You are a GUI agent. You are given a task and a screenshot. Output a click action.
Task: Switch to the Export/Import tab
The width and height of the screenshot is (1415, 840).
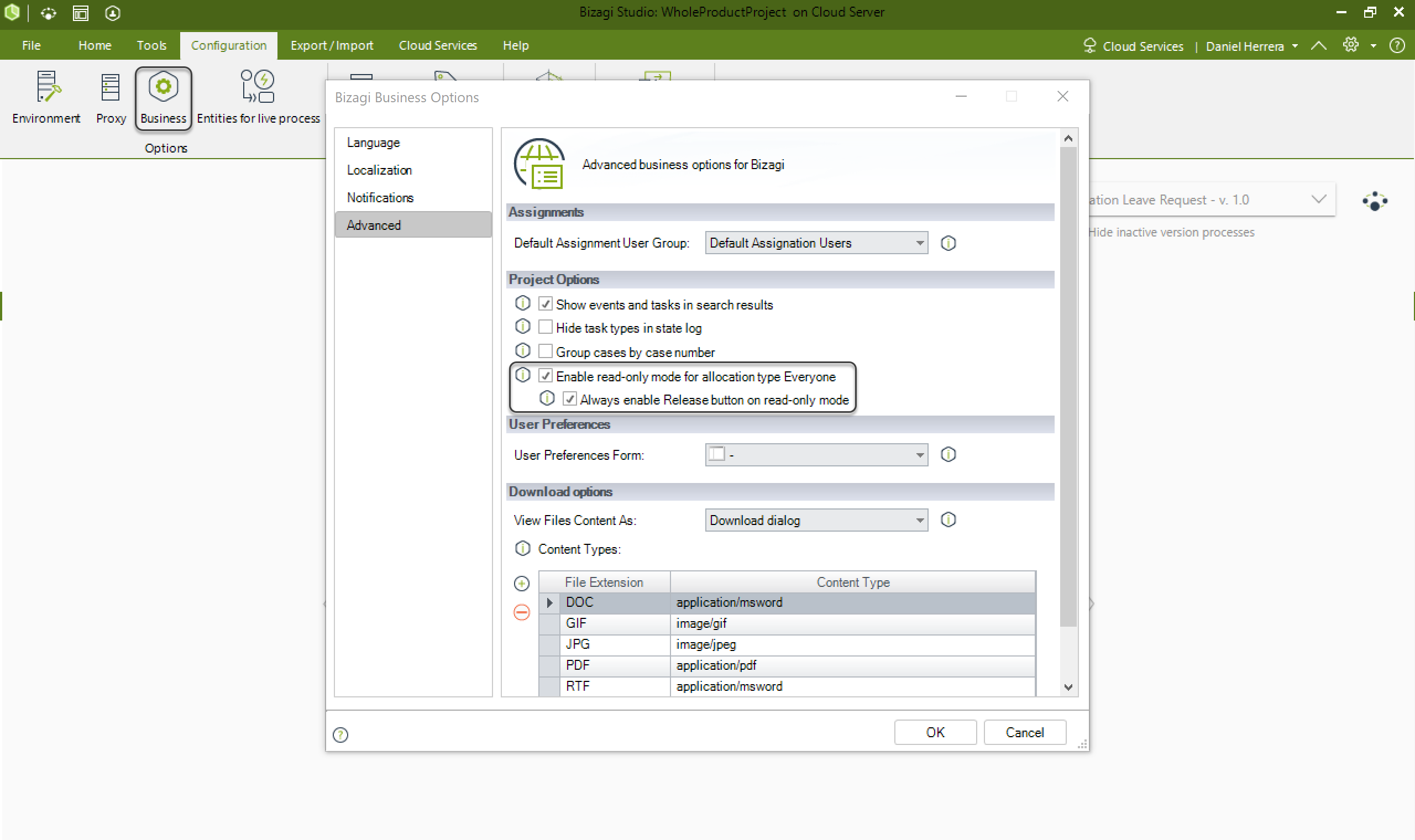pos(332,45)
